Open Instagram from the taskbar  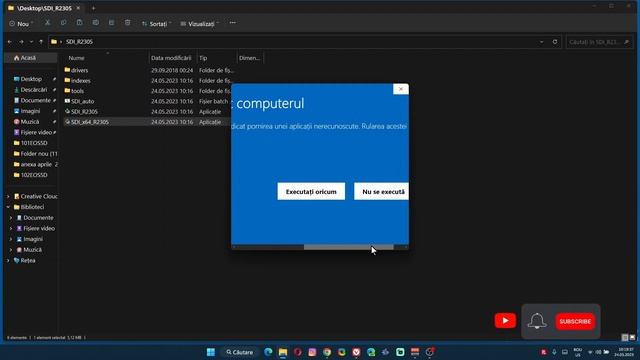pyautogui.click(x=312, y=352)
